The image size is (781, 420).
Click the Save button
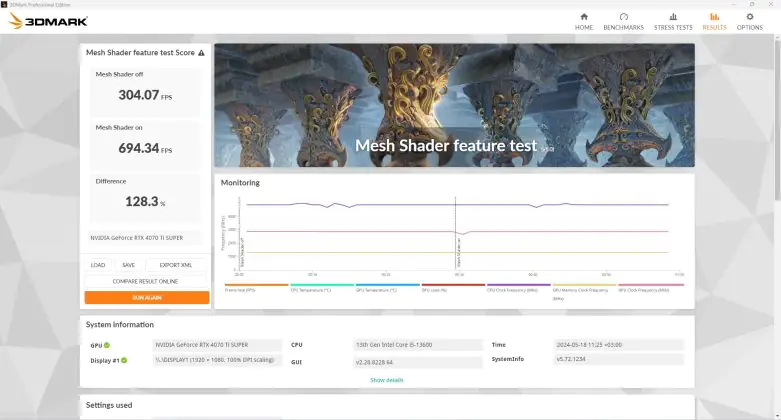(129, 265)
